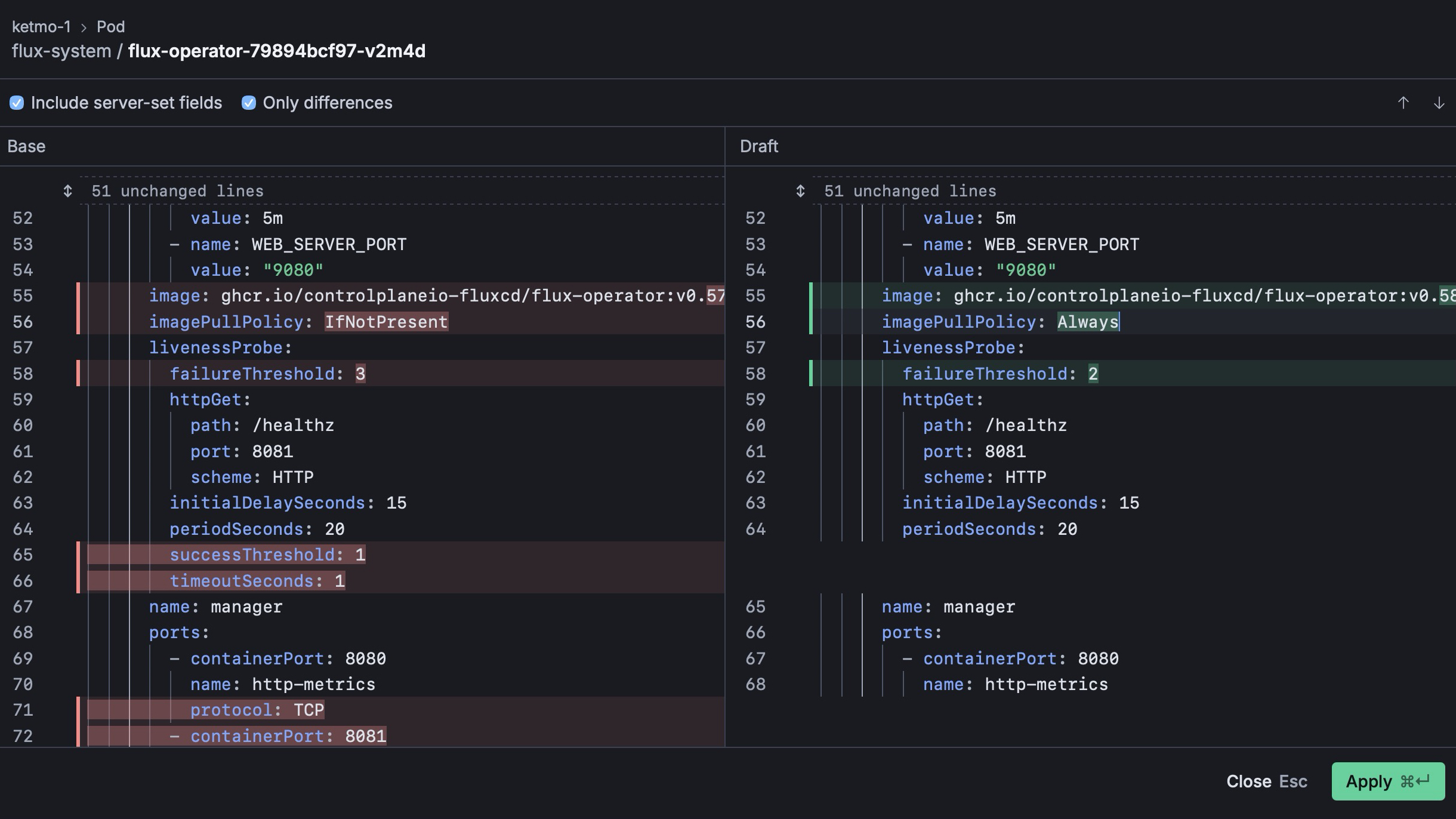The width and height of the screenshot is (1456, 819).
Task: Click the Base column header
Action: 26,146
